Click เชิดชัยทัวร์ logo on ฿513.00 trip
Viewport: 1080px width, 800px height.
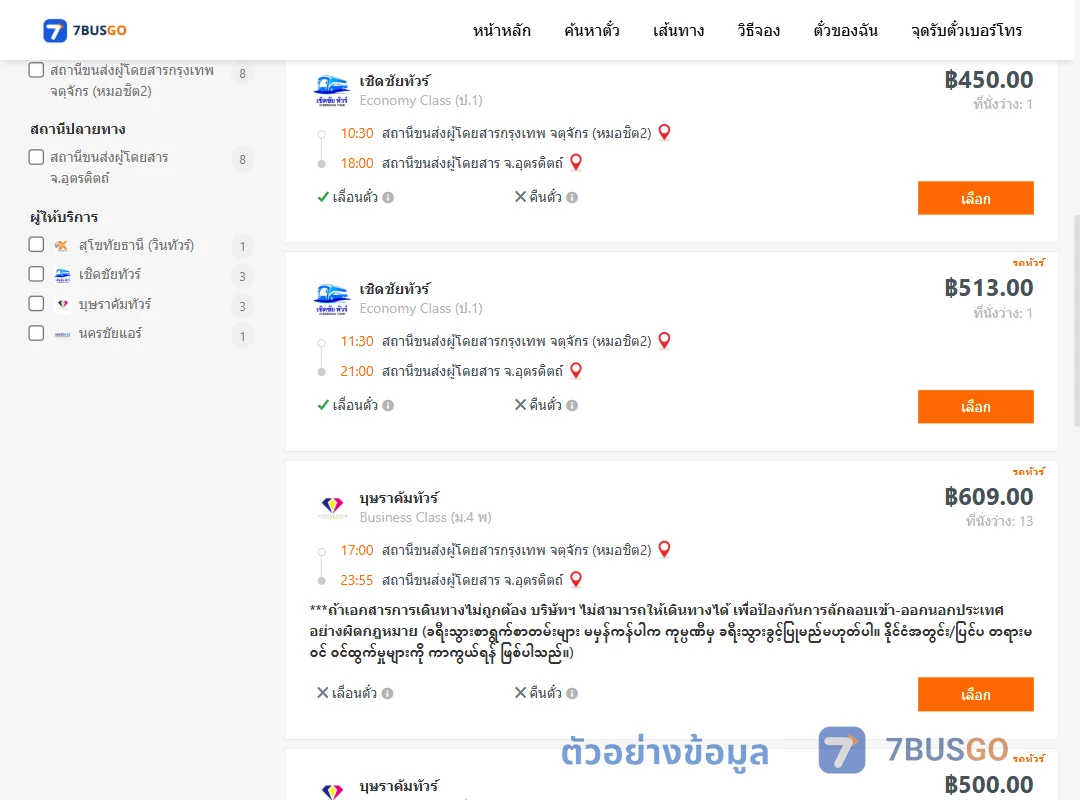pyautogui.click(x=331, y=298)
